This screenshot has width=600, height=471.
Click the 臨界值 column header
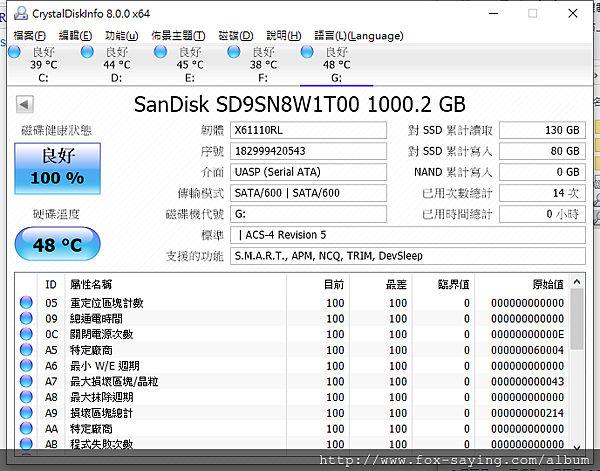(x=443, y=284)
